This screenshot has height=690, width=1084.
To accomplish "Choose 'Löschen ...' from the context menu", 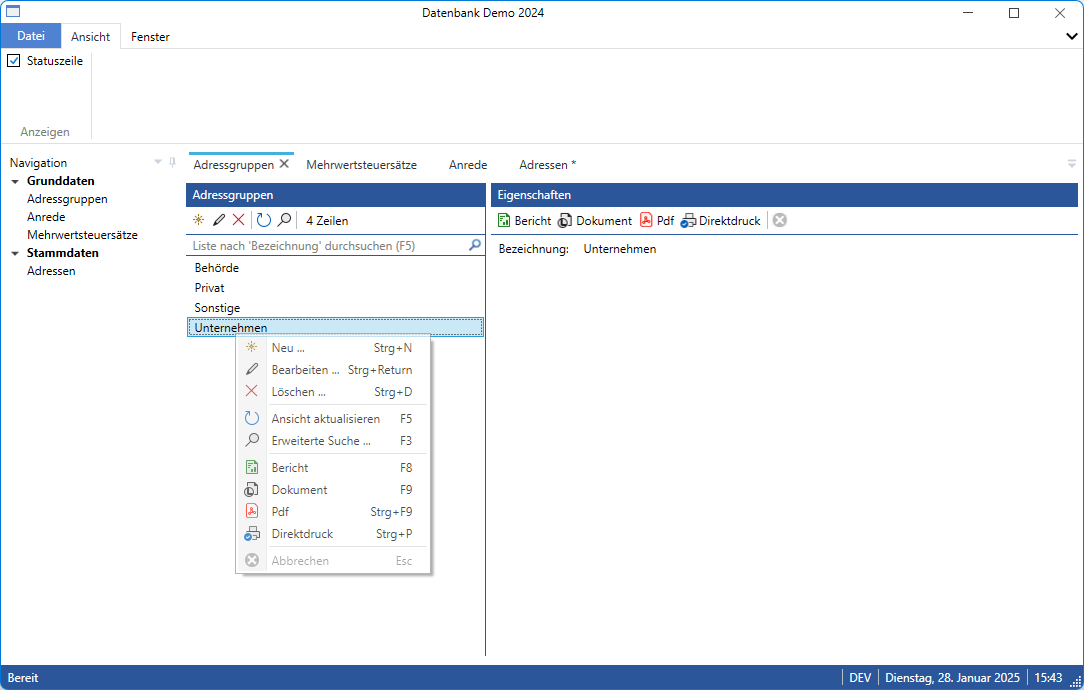I will coord(333,392).
